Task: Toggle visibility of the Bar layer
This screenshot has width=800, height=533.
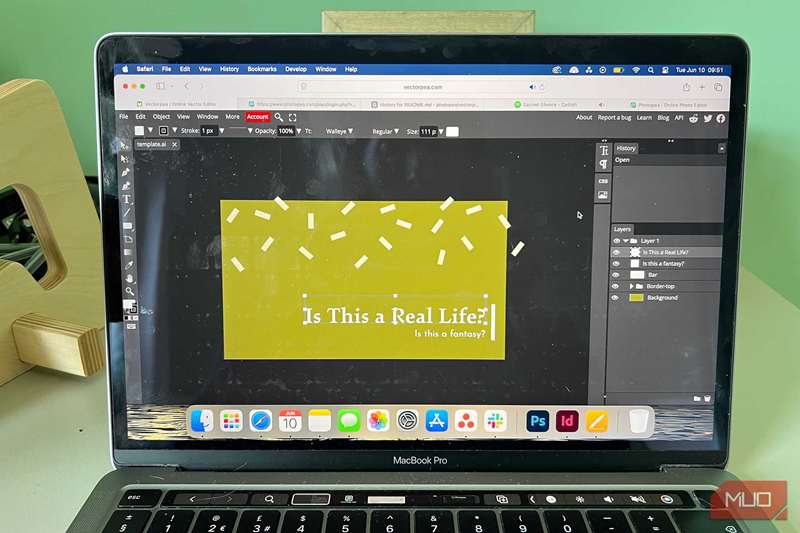Action: pyautogui.click(x=617, y=275)
